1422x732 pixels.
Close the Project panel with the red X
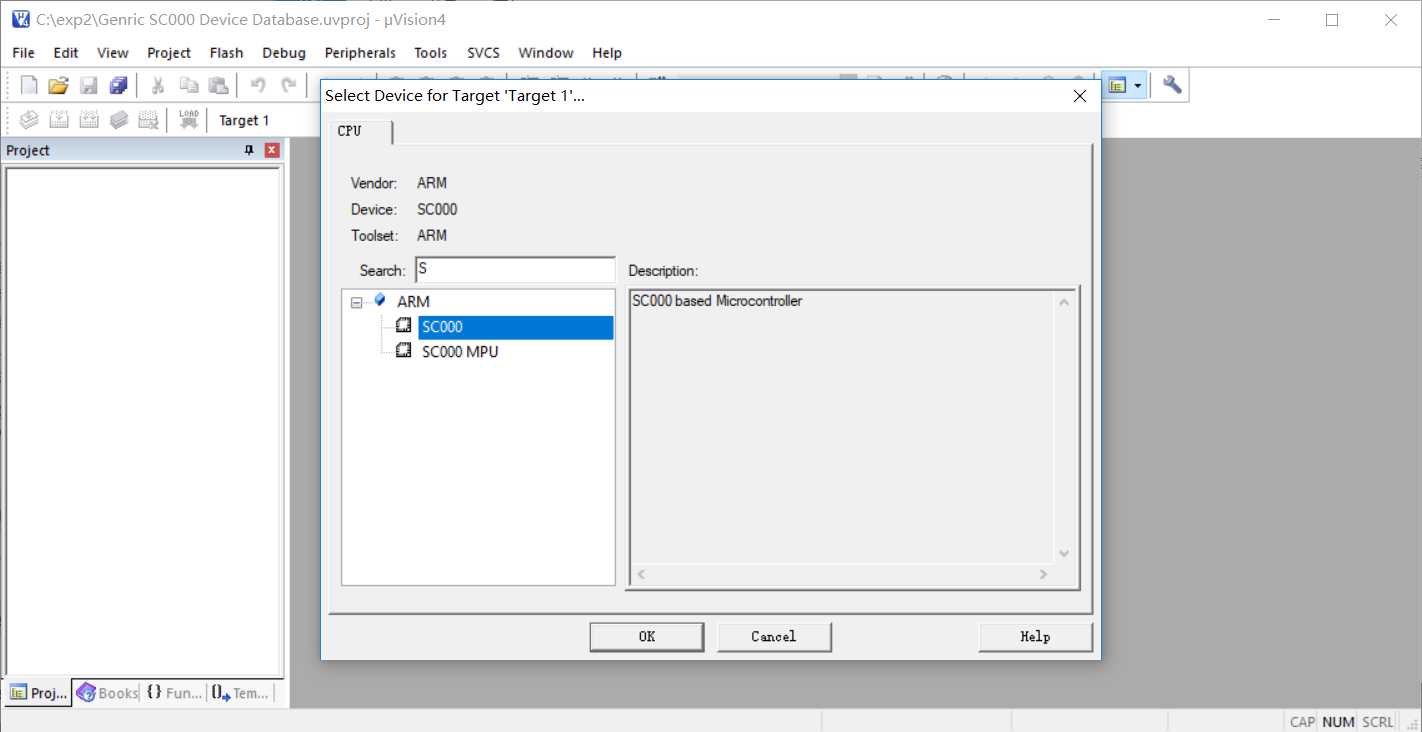[x=272, y=150]
